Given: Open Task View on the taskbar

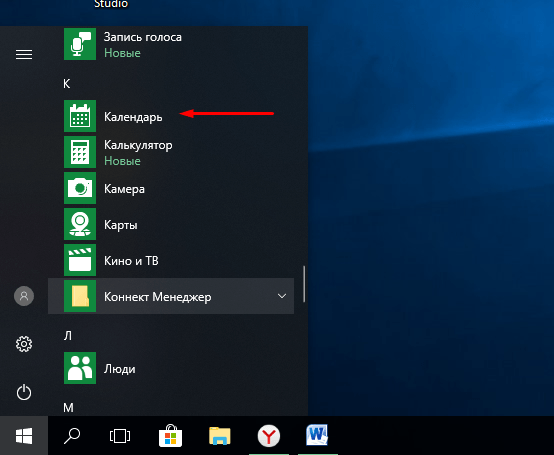Looking at the screenshot, I should 120,436.
